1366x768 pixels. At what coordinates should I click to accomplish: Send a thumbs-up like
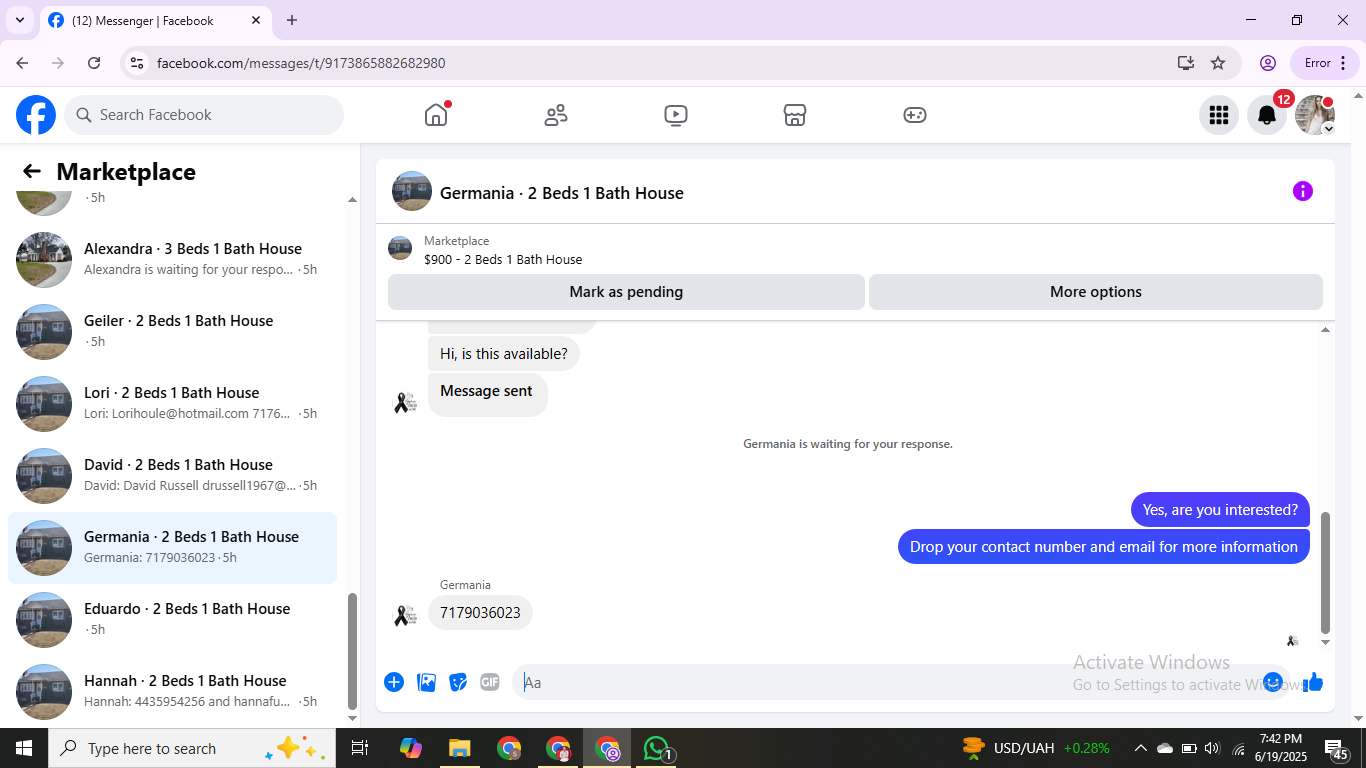point(1313,682)
